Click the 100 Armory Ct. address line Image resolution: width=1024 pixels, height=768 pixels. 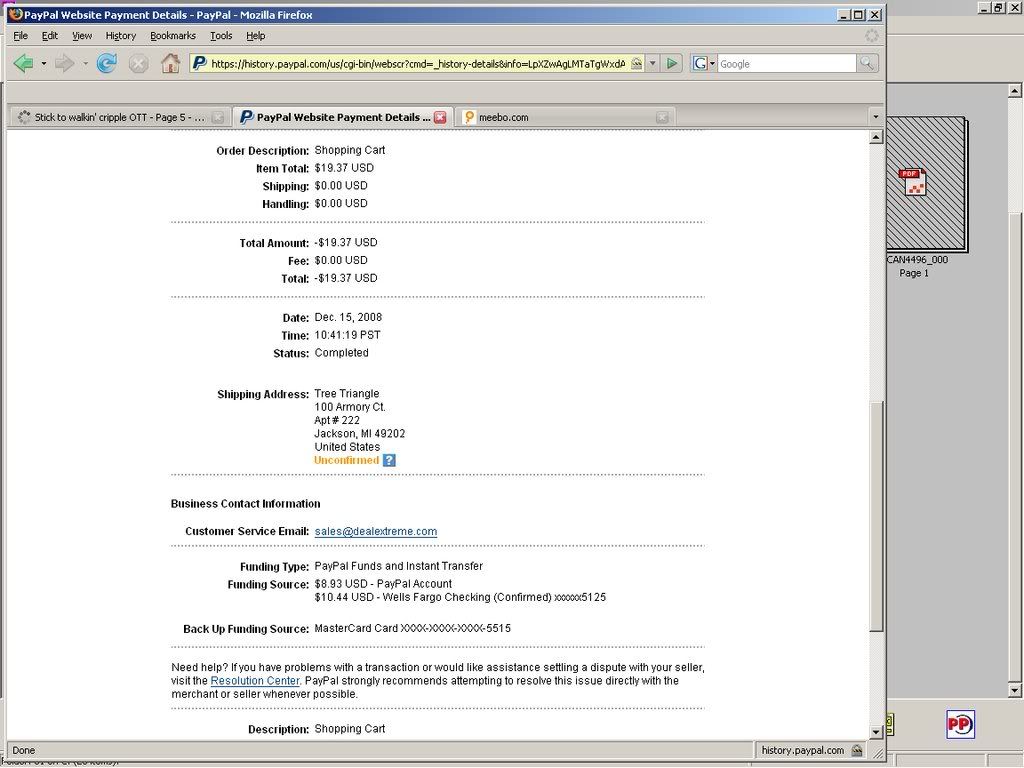coord(350,407)
